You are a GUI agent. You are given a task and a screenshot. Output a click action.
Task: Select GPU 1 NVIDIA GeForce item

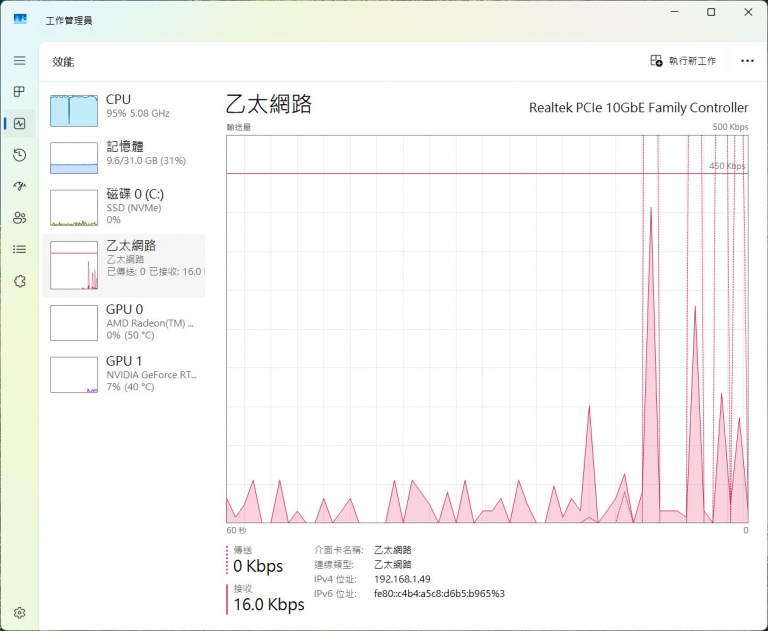[126, 374]
